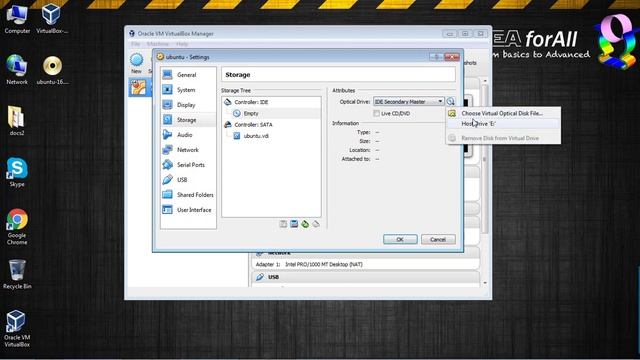Confirm settings with the OK button
The width and height of the screenshot is (640, 360).
400,239
